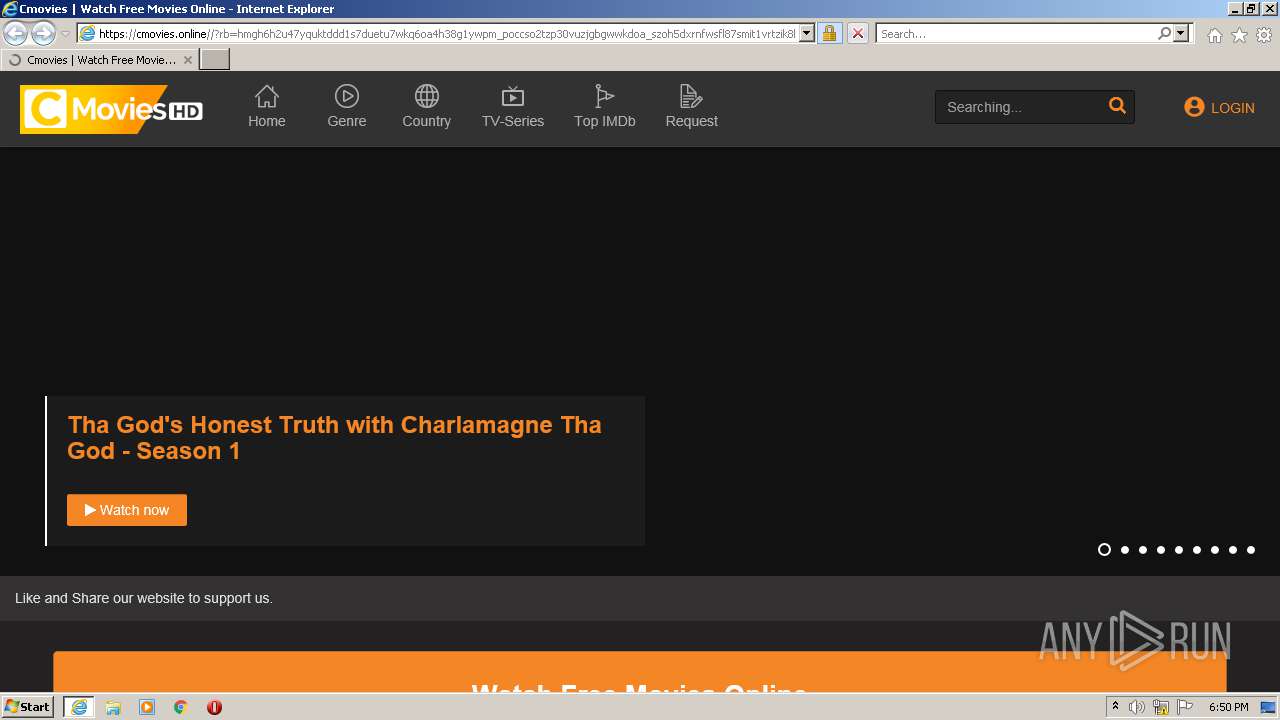The width and height of the screenshot is (1280, 720).
Task: Open the Favorites star icon
Action: [x=1239, y=35]
